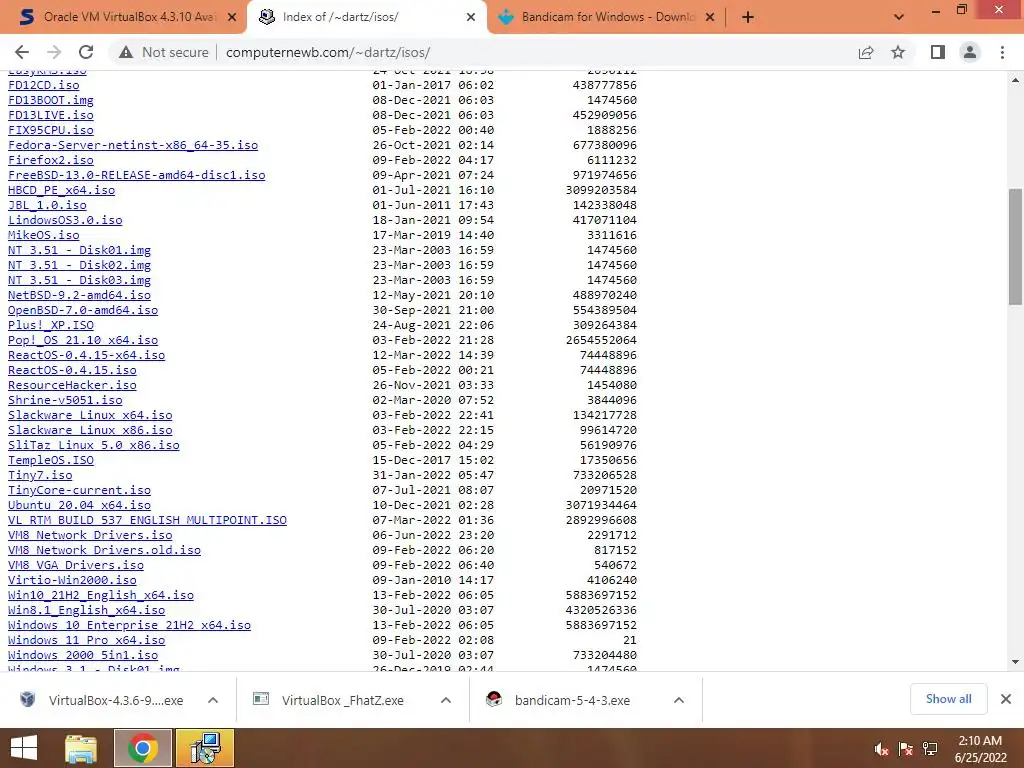Download VM8 Network Drivers.old.iso
1024x768 pixels.
tap(104, 551)
